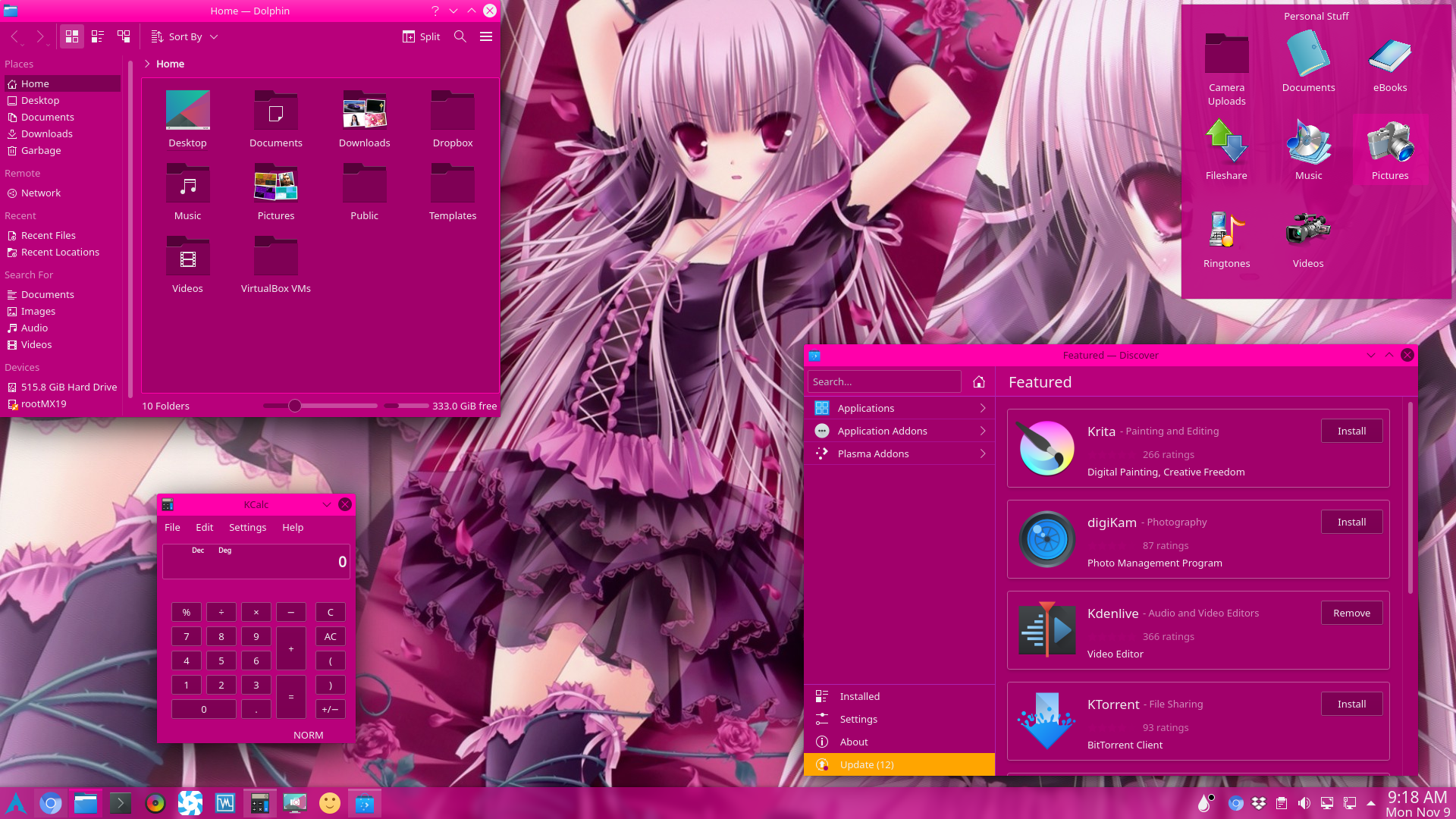Viewport: 1456px width, 819px height.
Task: Click the screenshot tool taskbar icon
Action: (295, 803)
